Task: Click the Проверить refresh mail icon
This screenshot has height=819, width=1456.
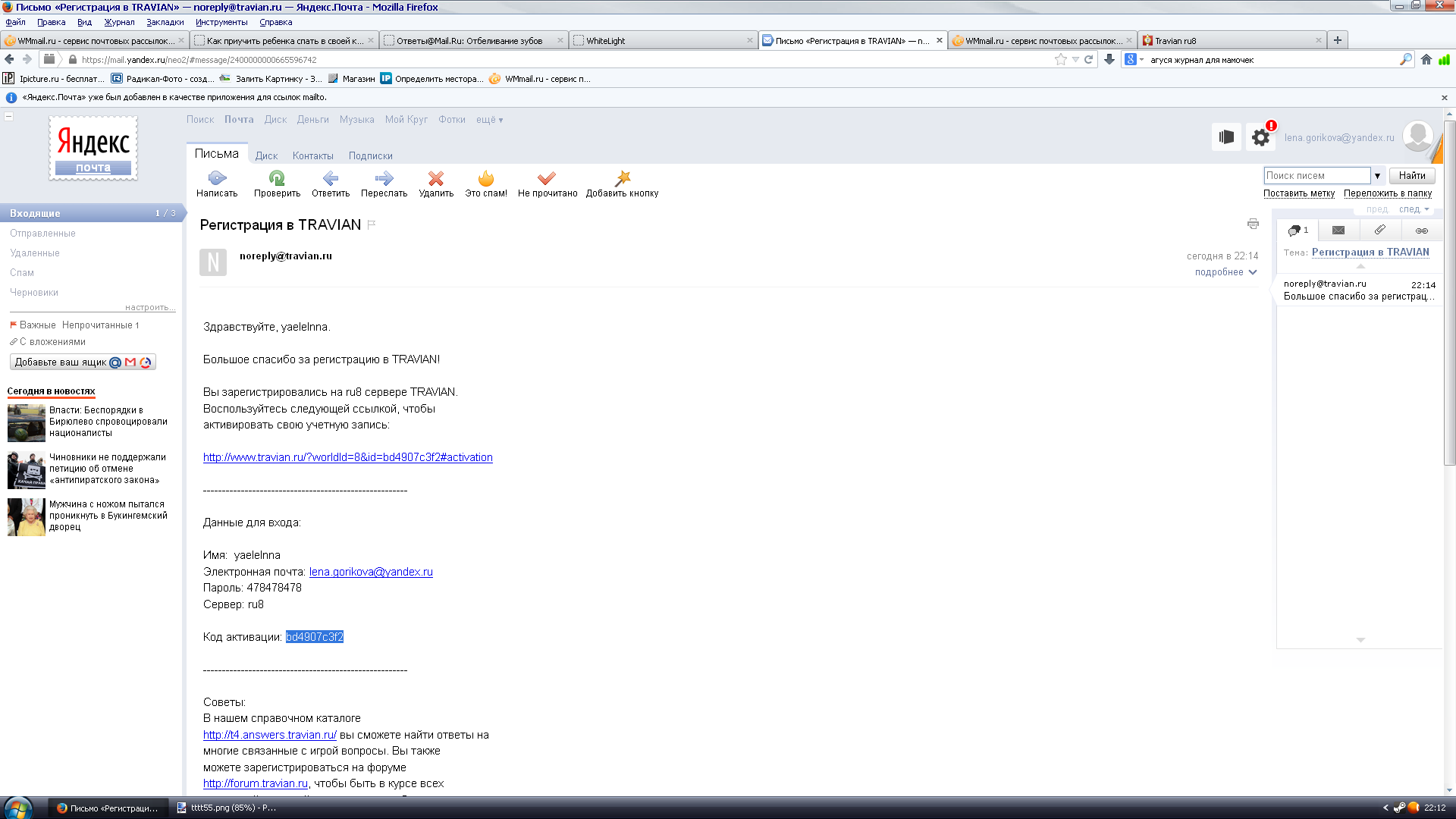Action: (x=277, y=178)
